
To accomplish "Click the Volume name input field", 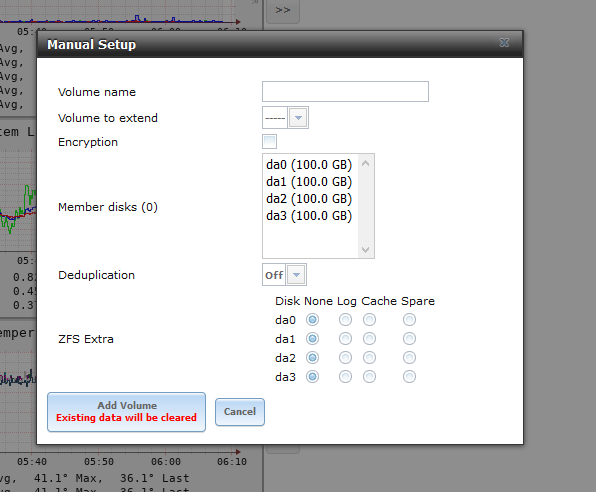I will point(345,91).
